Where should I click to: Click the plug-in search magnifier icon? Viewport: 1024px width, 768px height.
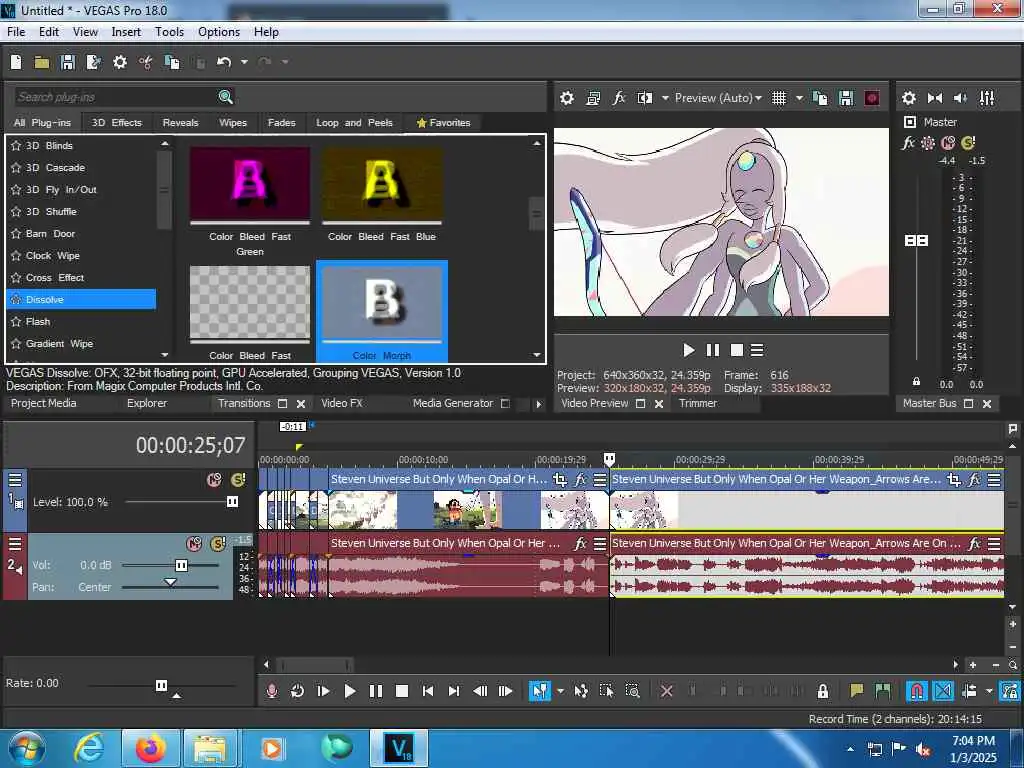click(x=225, y=97)
